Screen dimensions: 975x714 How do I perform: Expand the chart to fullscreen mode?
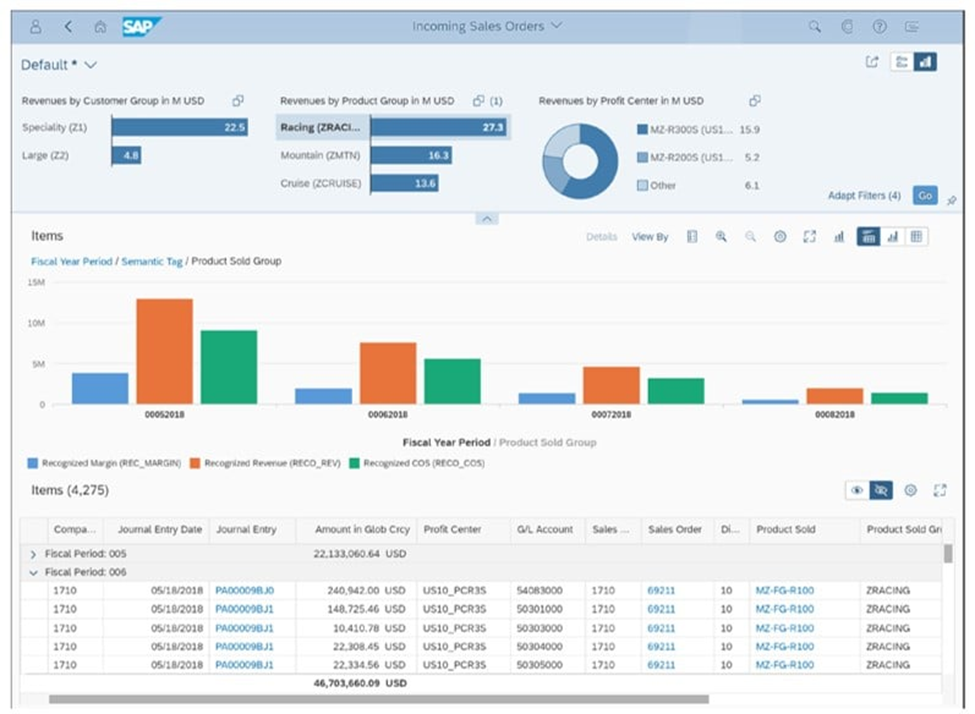[808, 237]
